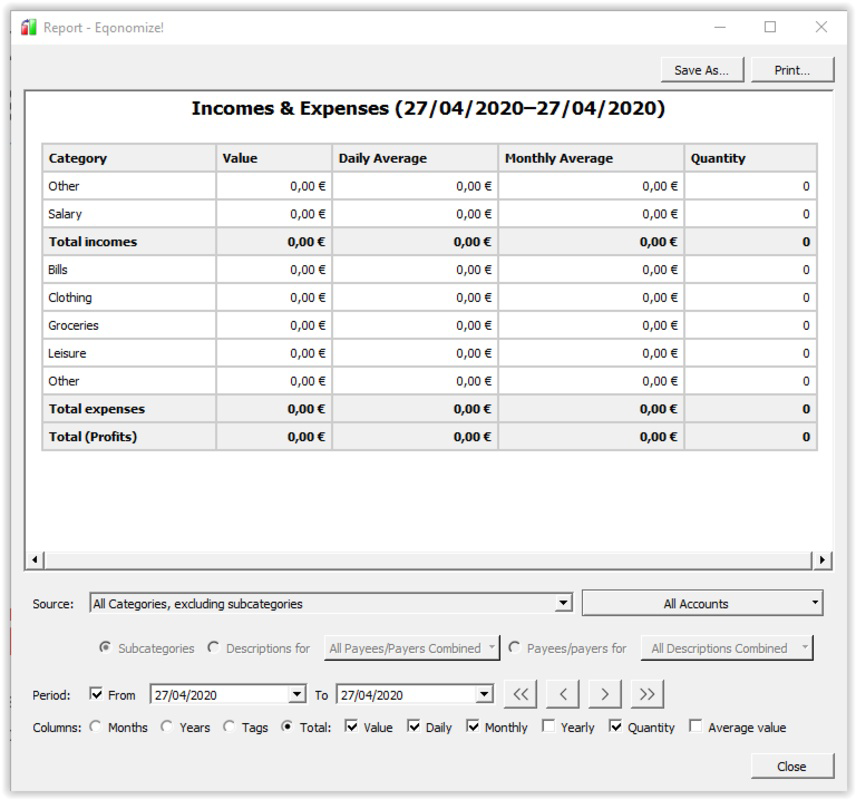Screen dimensions: 856x800
Task: Uncheck the Quantity column checkbox
Action: coord(615,727)
